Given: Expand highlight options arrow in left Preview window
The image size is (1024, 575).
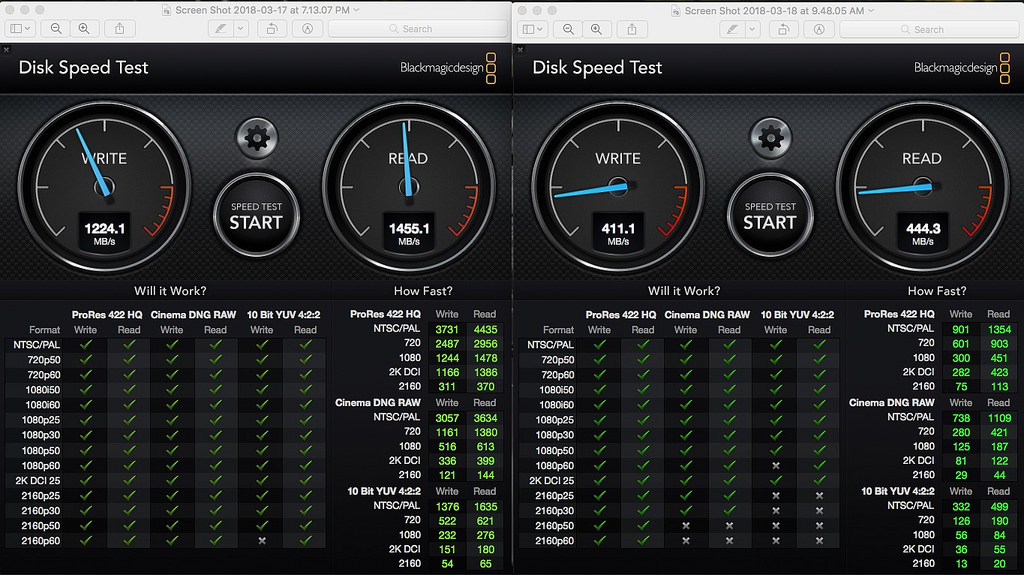Looking at the screenshot, I should [241, 29].
